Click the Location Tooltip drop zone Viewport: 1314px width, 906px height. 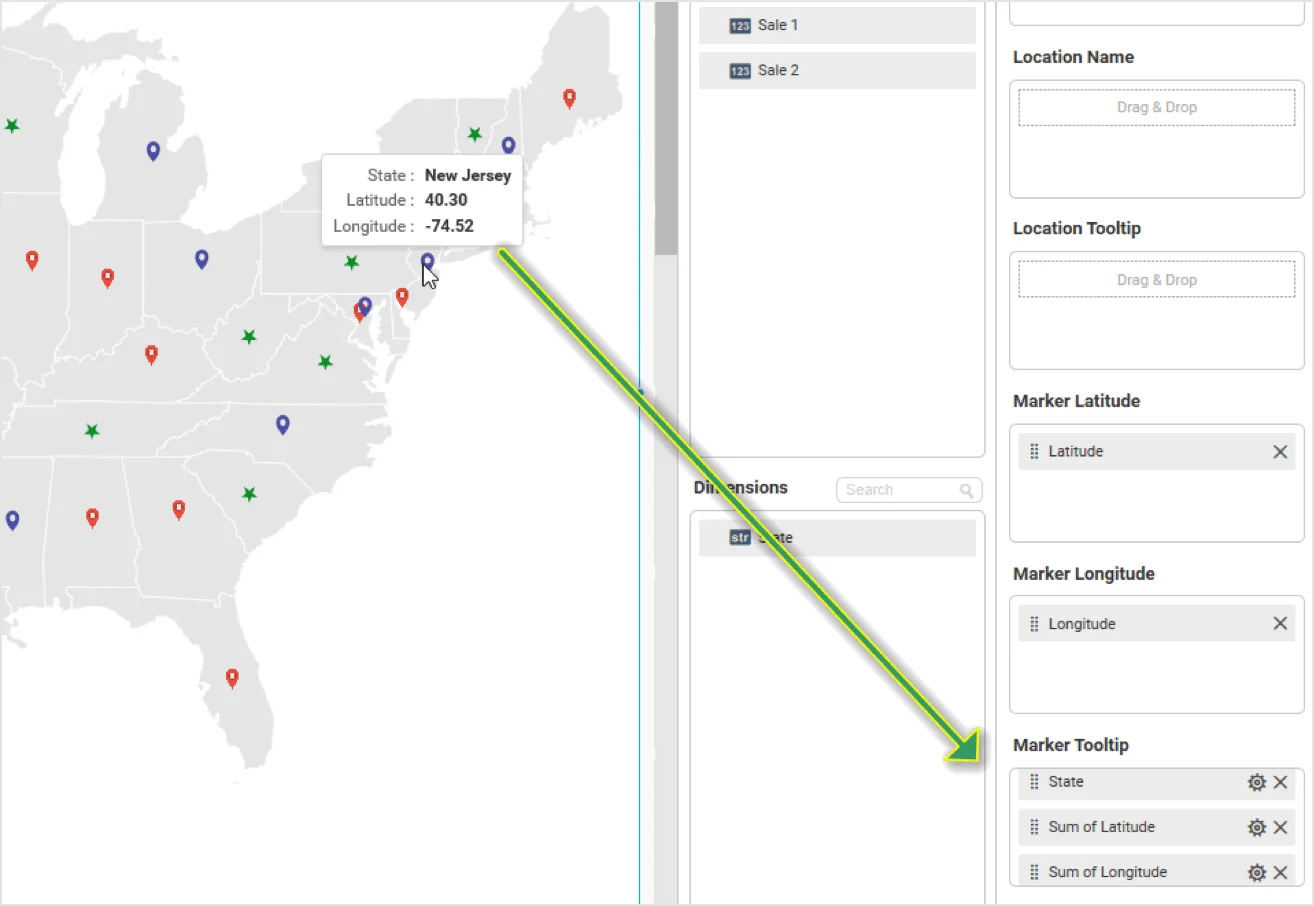pyautogui.click(x=1156, y=280)
